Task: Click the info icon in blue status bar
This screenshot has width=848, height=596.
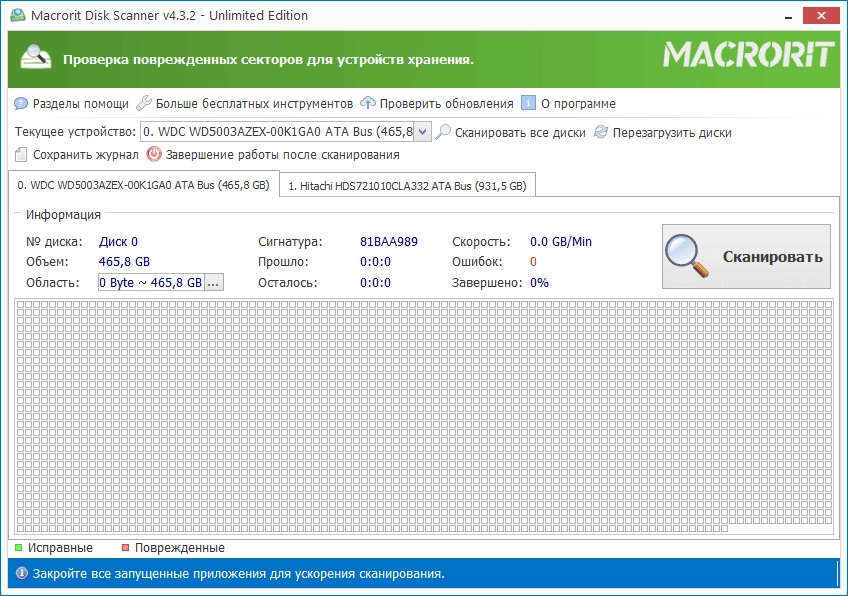Action: (x=22, y=573)
